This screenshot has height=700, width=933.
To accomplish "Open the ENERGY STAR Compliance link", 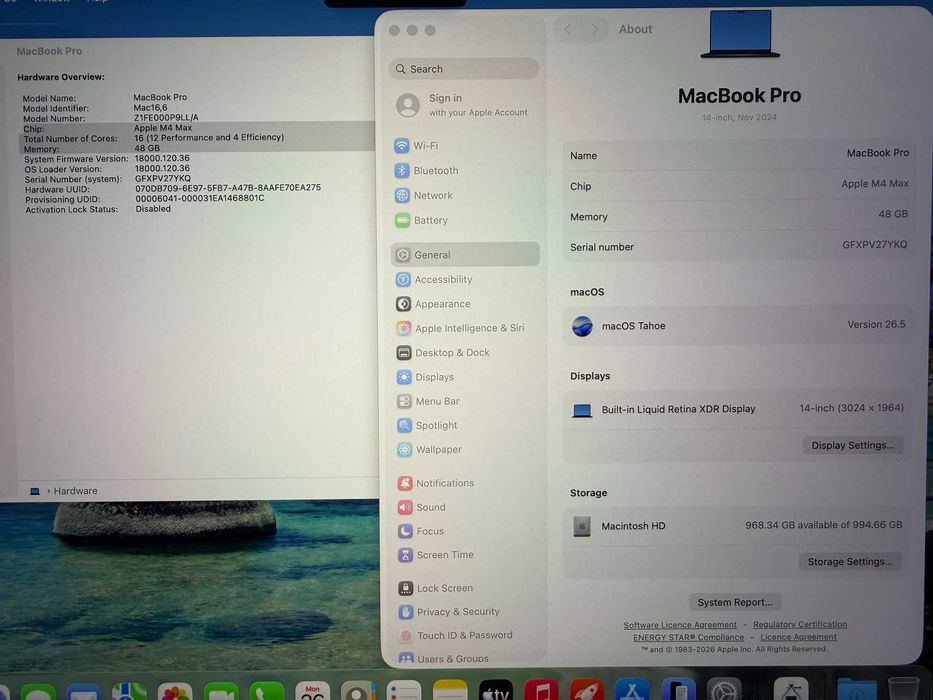I will [x=688, y=637].
